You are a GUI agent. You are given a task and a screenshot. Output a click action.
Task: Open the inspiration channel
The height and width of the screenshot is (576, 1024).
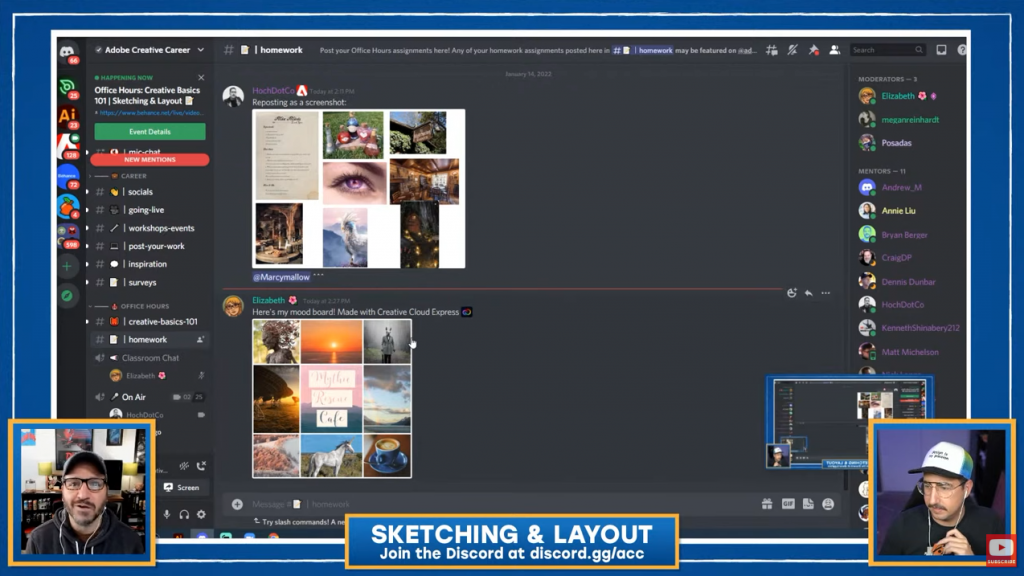[150, 264]
